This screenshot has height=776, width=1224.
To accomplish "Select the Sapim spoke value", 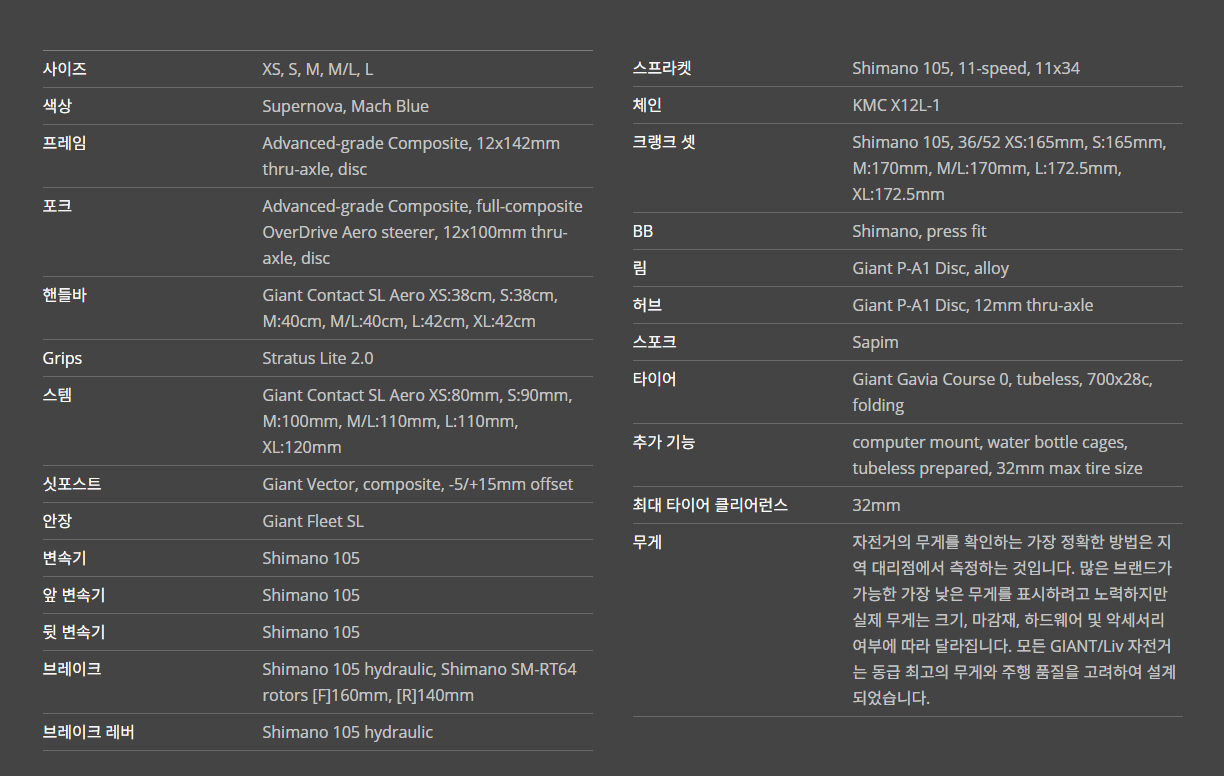I will (x=875, y=342).
